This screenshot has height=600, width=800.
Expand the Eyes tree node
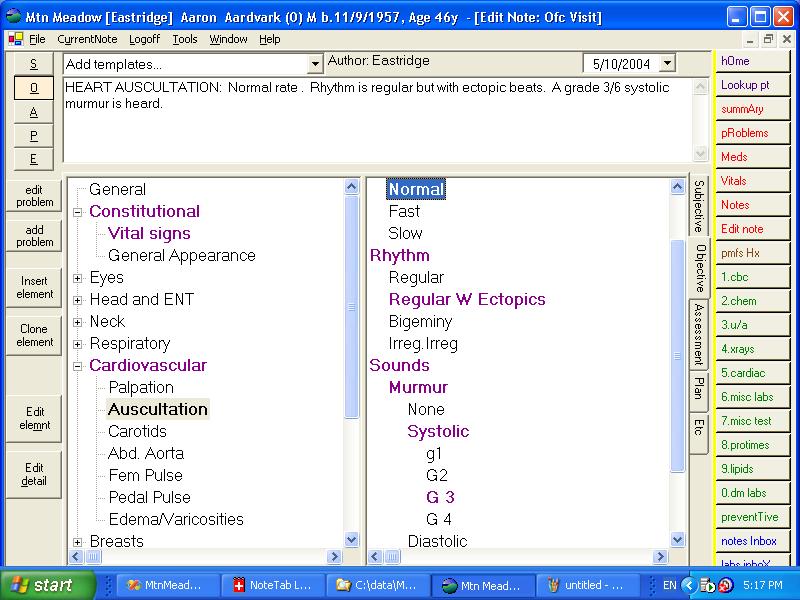click(78, 278)
